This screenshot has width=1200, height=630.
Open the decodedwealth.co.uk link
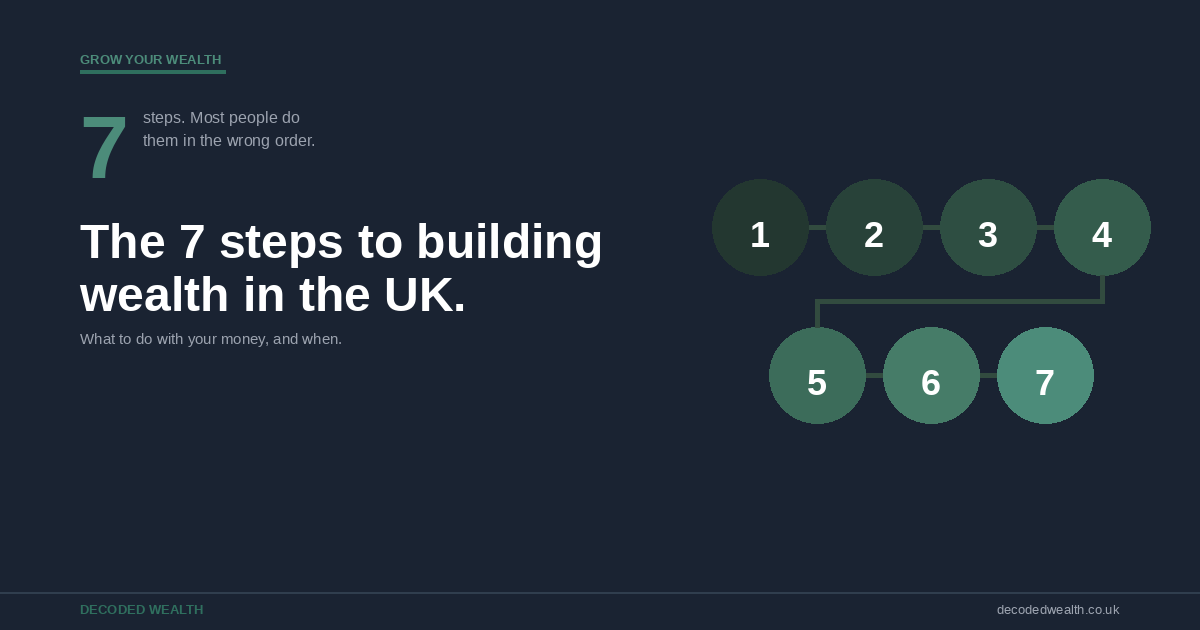(1057, 610)
